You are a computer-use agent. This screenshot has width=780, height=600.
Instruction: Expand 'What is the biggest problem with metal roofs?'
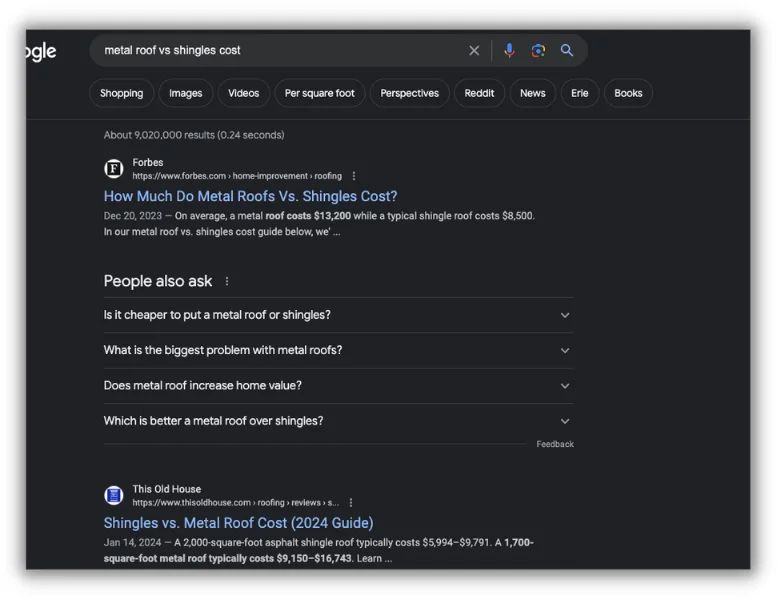coord(338,350)
